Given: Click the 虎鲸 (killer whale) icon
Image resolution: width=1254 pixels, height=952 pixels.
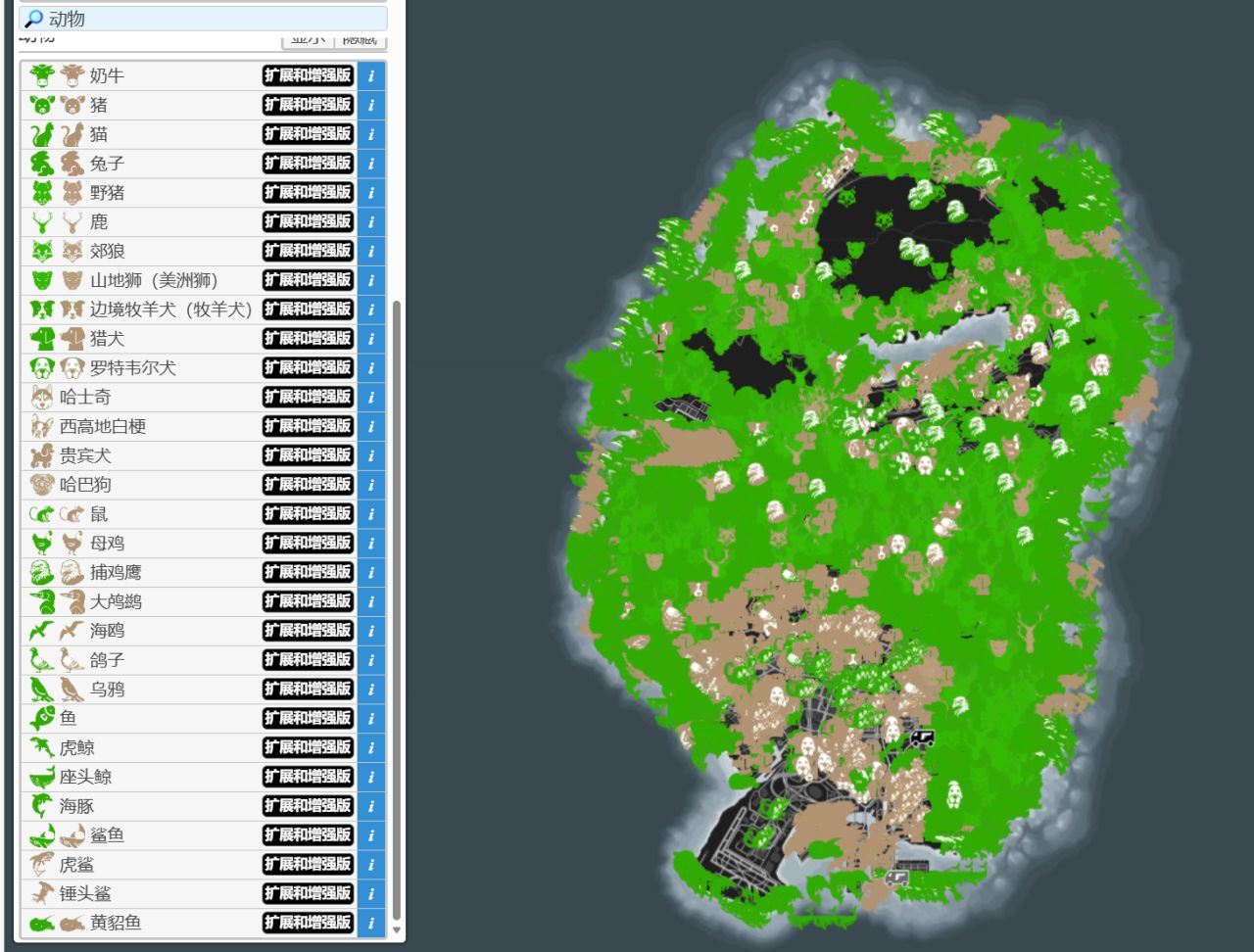Looking at the screenshot, I should (41, 748).
